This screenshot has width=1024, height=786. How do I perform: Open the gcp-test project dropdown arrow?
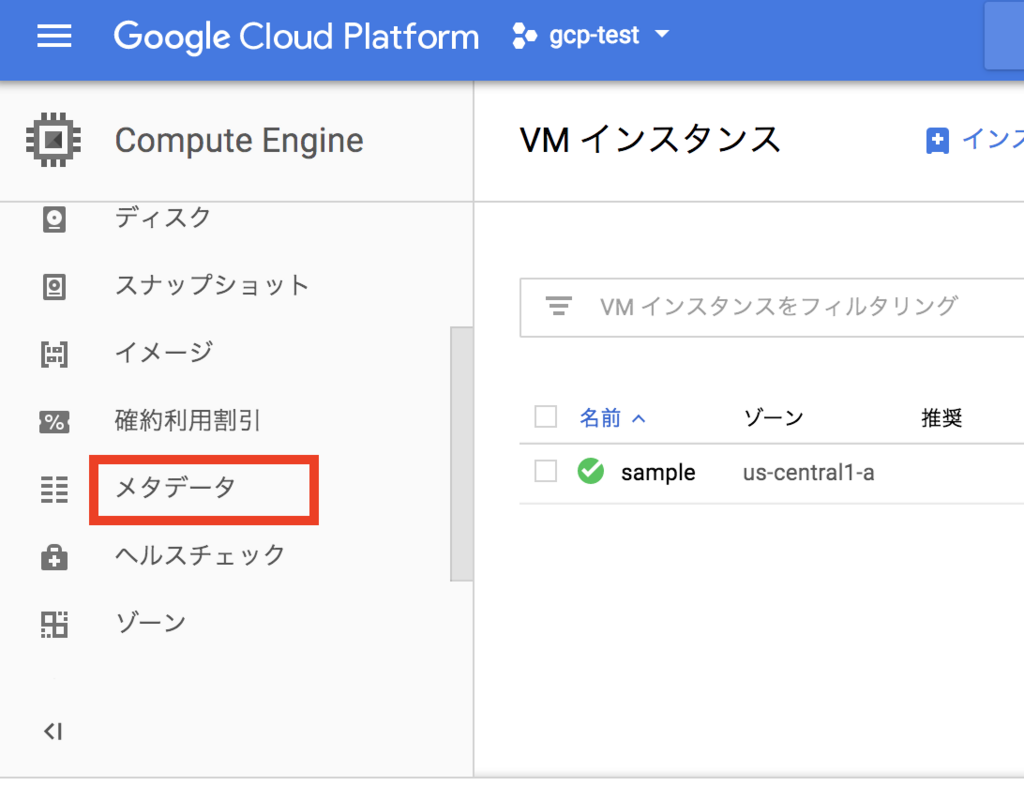click(662, 33)
